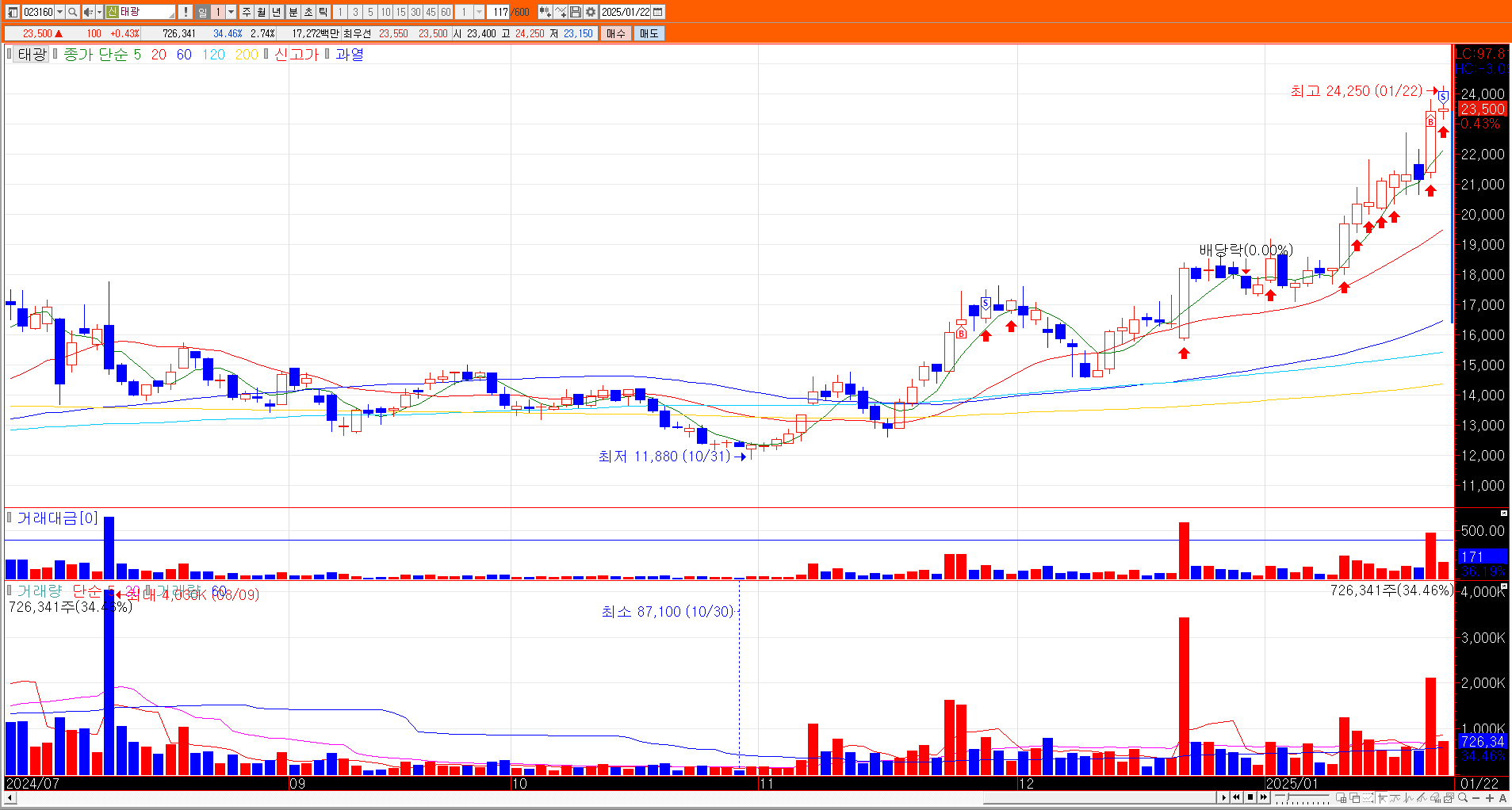Click the date field 2025/01/22
The height and width of the screenshot is (810, 1512).
coord(625,12)
